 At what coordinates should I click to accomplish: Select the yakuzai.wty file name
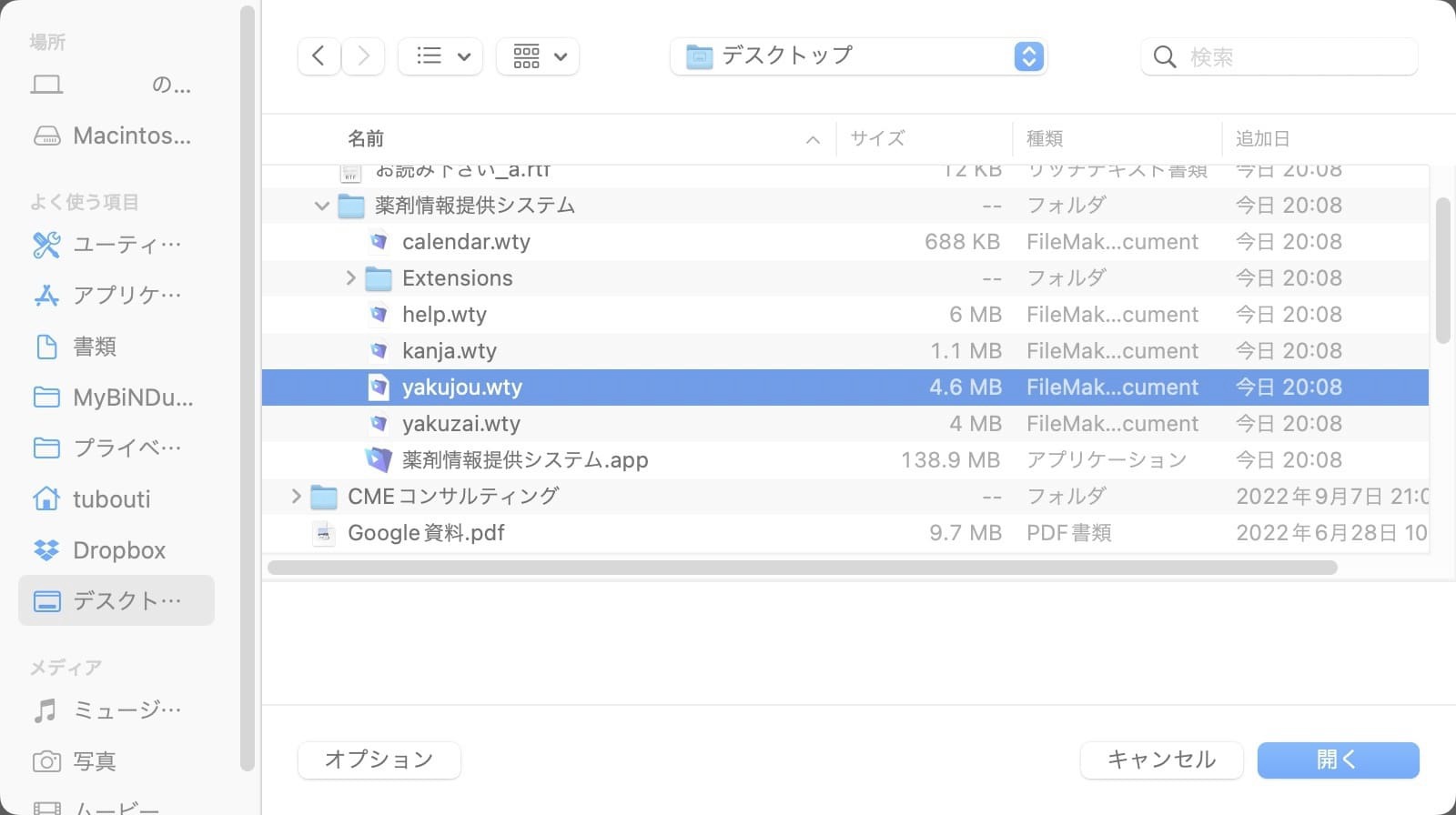click(x=461, y=424)
